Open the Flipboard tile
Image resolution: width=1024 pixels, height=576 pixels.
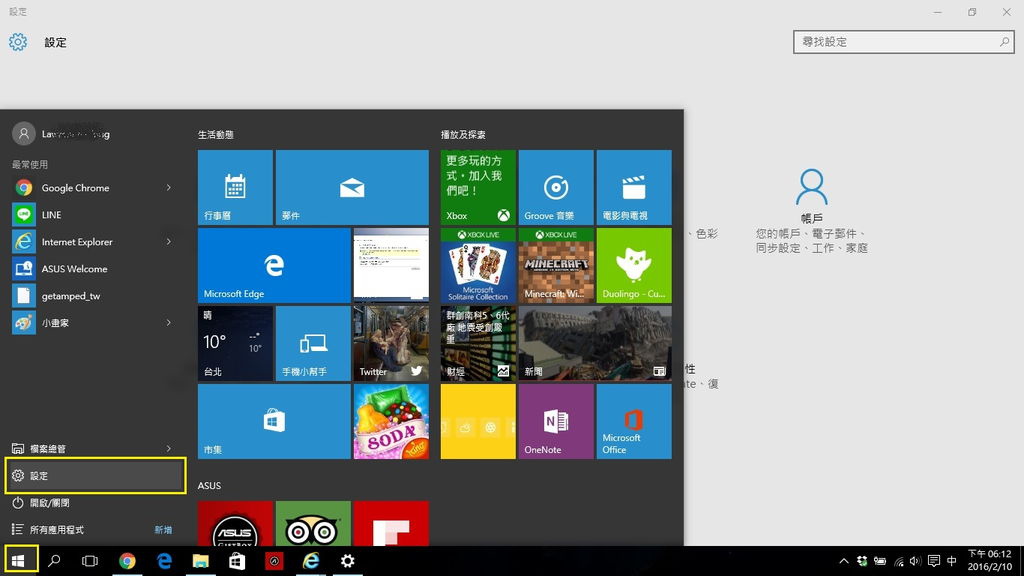pos(391,524)
